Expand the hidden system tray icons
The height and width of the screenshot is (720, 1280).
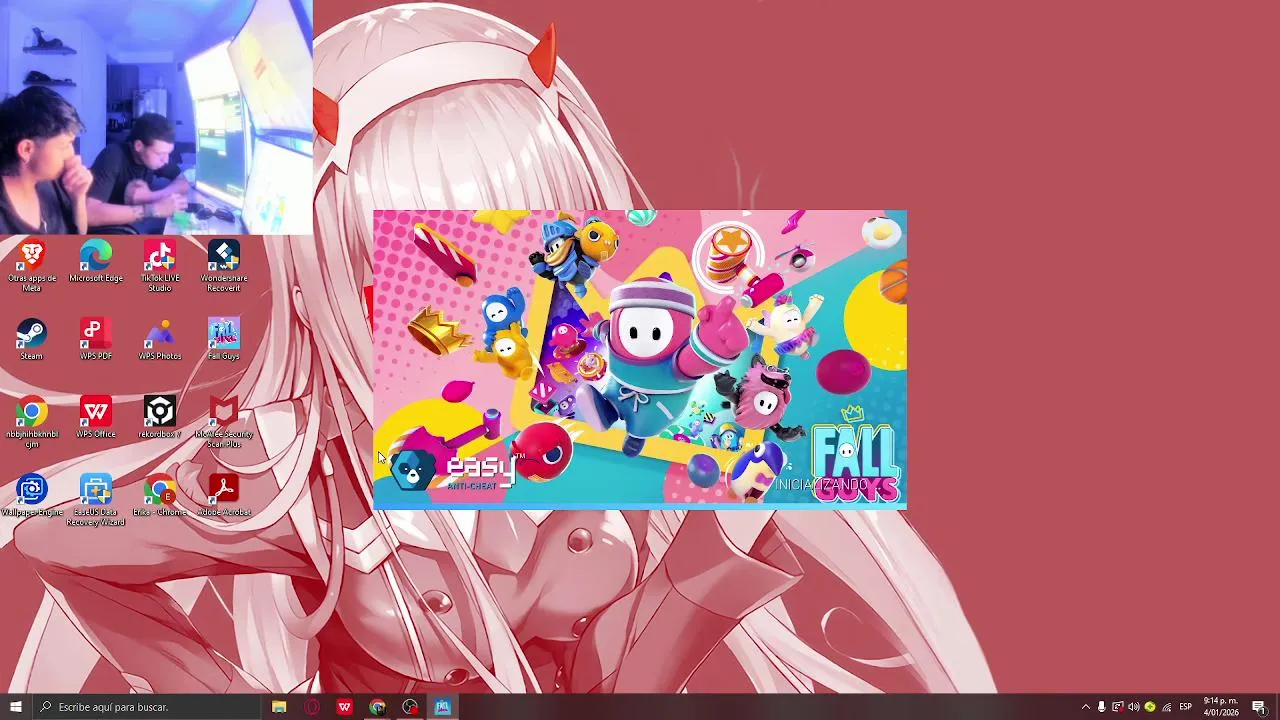[1086, 707]
